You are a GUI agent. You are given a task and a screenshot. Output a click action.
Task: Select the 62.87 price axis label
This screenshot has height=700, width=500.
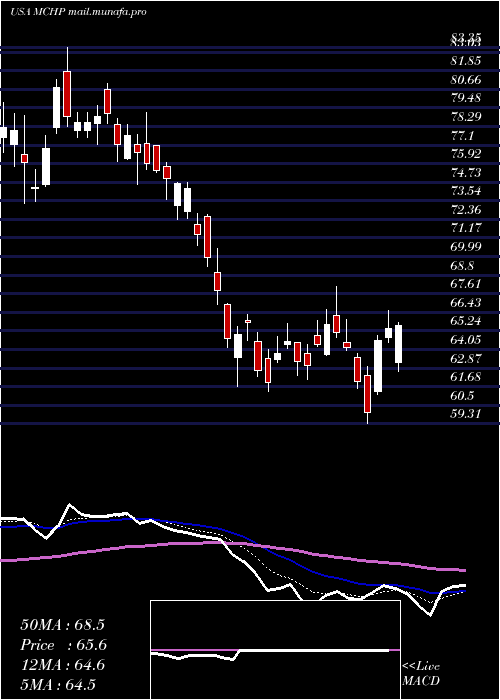click(x=465, y=358)
